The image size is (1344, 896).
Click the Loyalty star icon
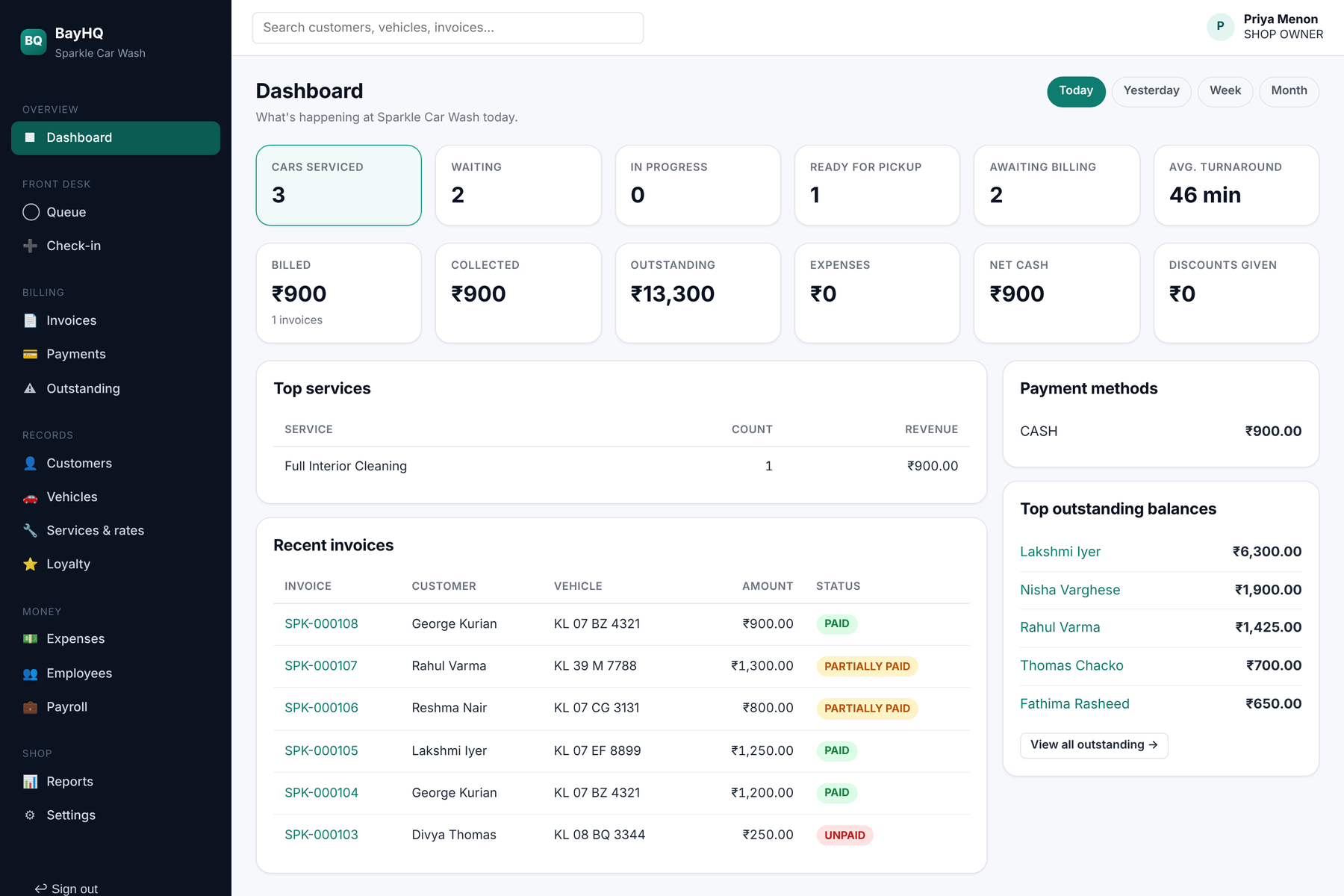[30, 564]
